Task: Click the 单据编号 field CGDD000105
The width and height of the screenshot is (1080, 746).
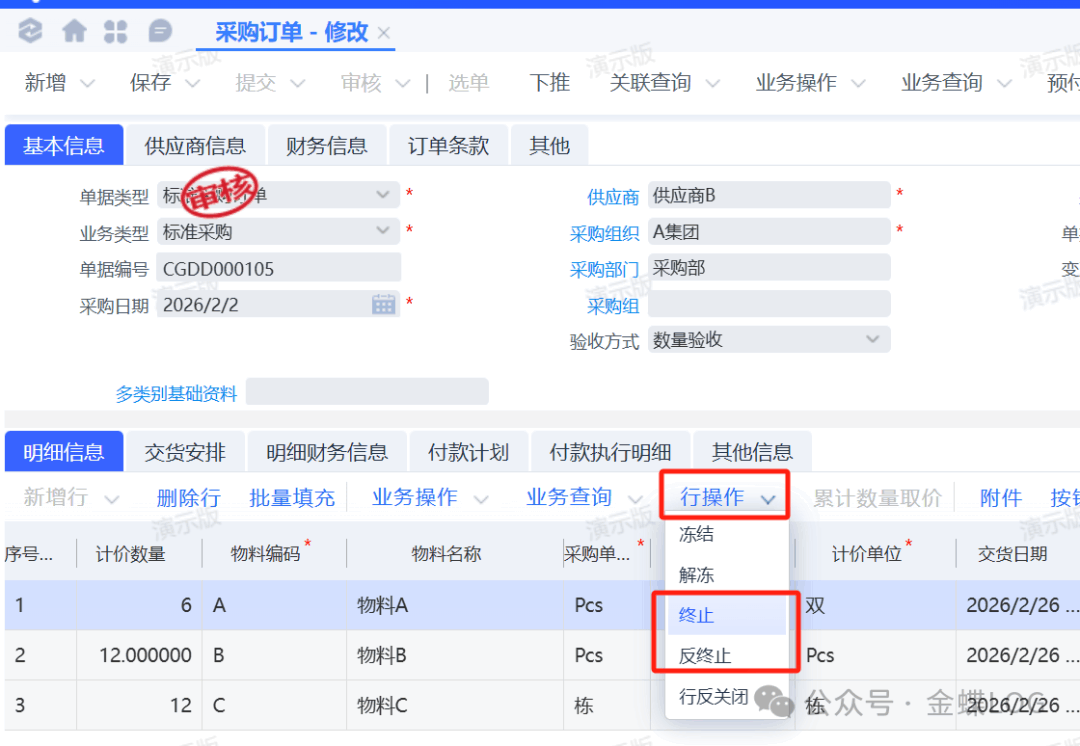Action: pyautogui.click(x=278, y=268)
